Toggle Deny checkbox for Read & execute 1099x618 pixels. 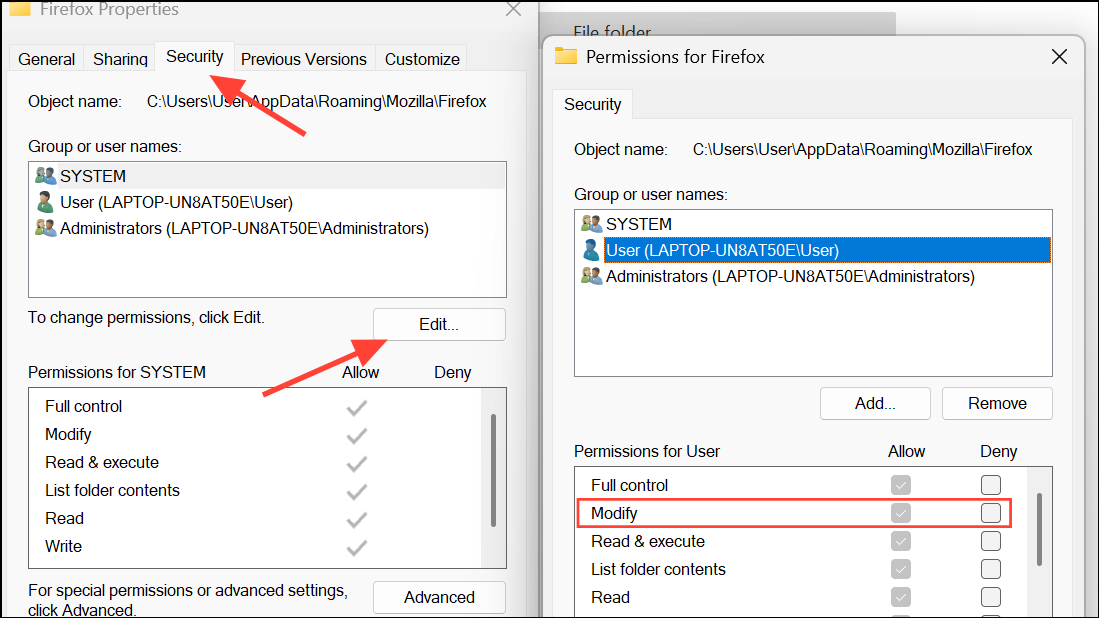[990, 541]
